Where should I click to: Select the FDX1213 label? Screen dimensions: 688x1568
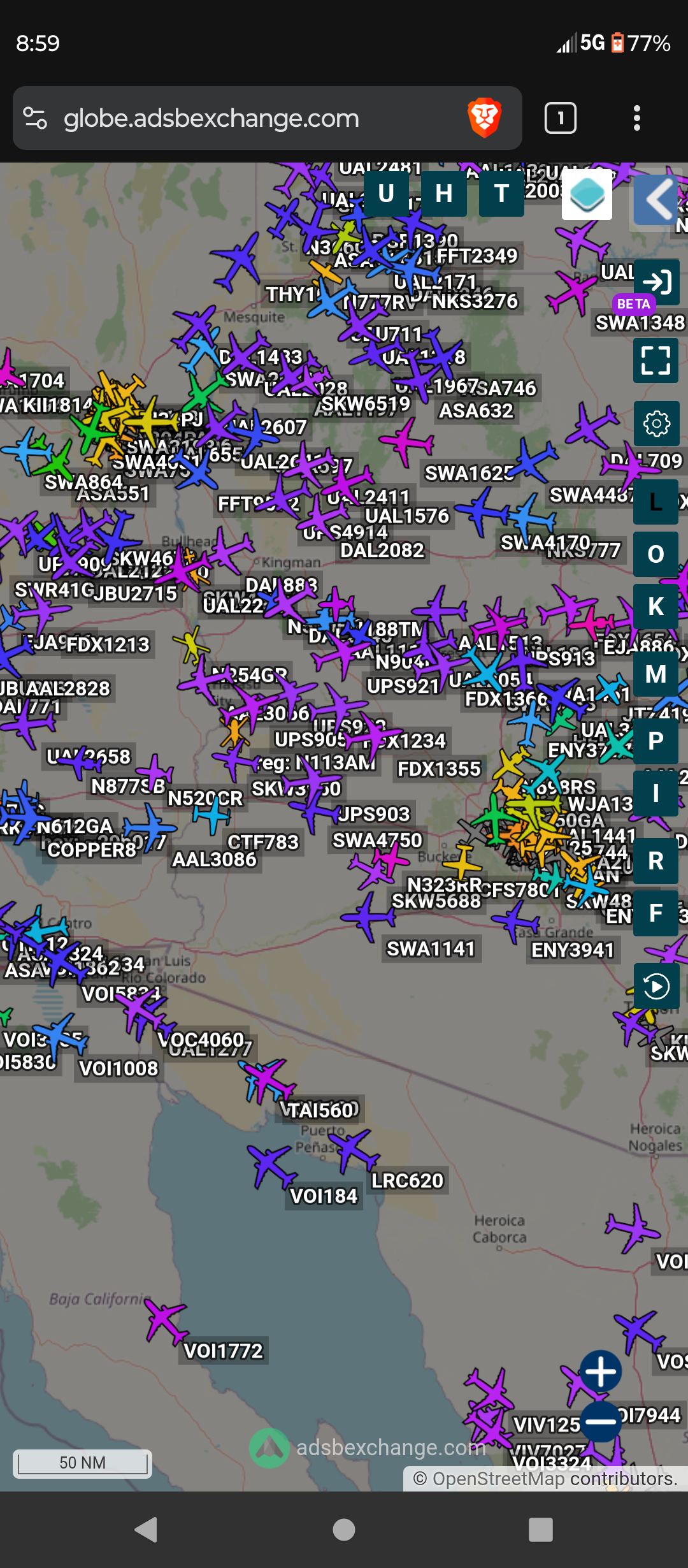[108, 644]
